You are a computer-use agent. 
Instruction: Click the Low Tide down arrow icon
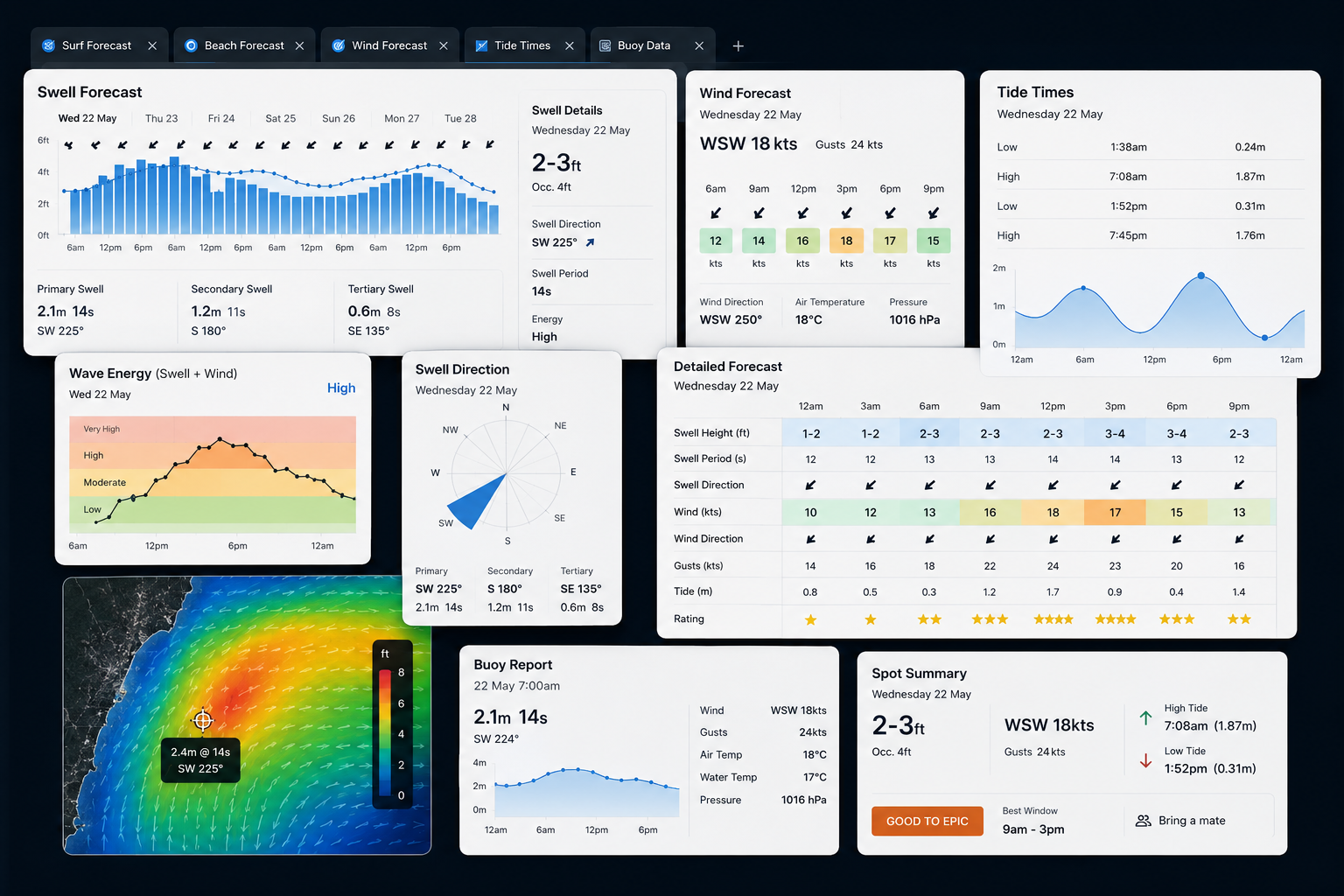[x=1145, y=761]
